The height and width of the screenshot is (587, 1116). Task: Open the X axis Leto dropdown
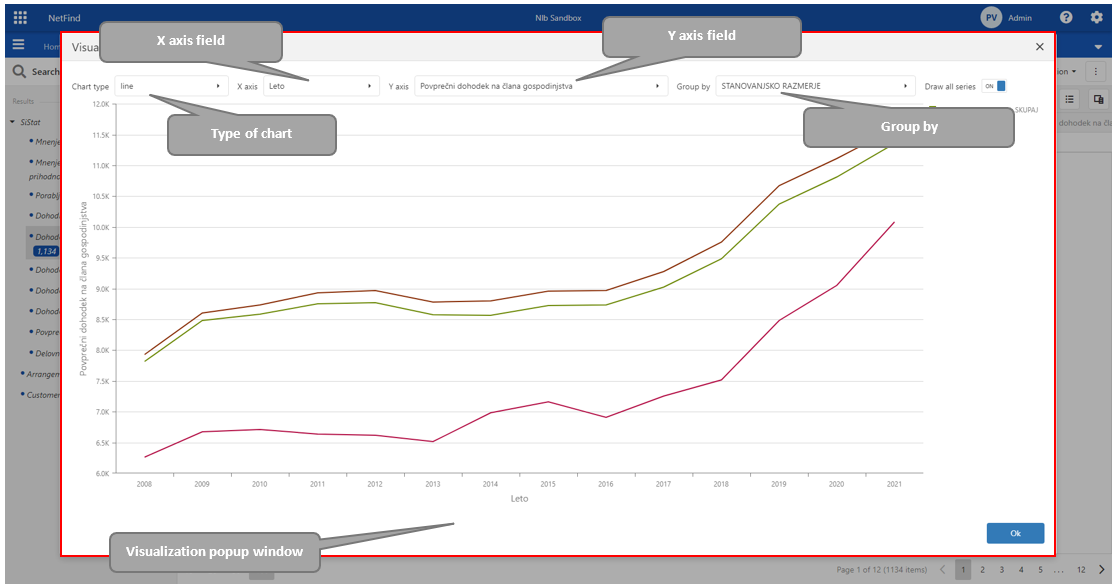tap(321, 87)
